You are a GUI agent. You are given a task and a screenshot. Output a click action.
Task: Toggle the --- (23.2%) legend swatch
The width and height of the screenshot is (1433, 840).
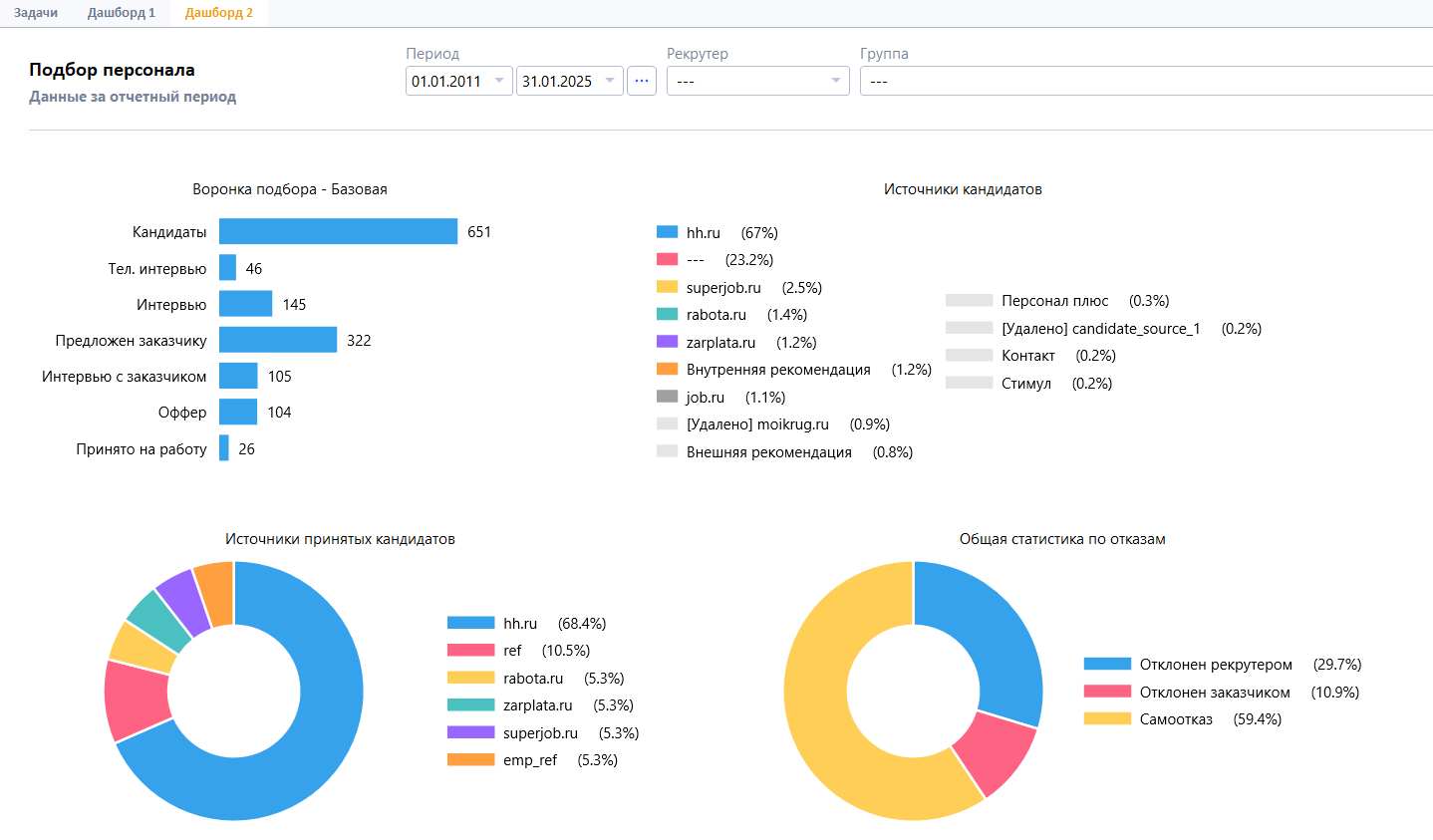coord(668,259)
